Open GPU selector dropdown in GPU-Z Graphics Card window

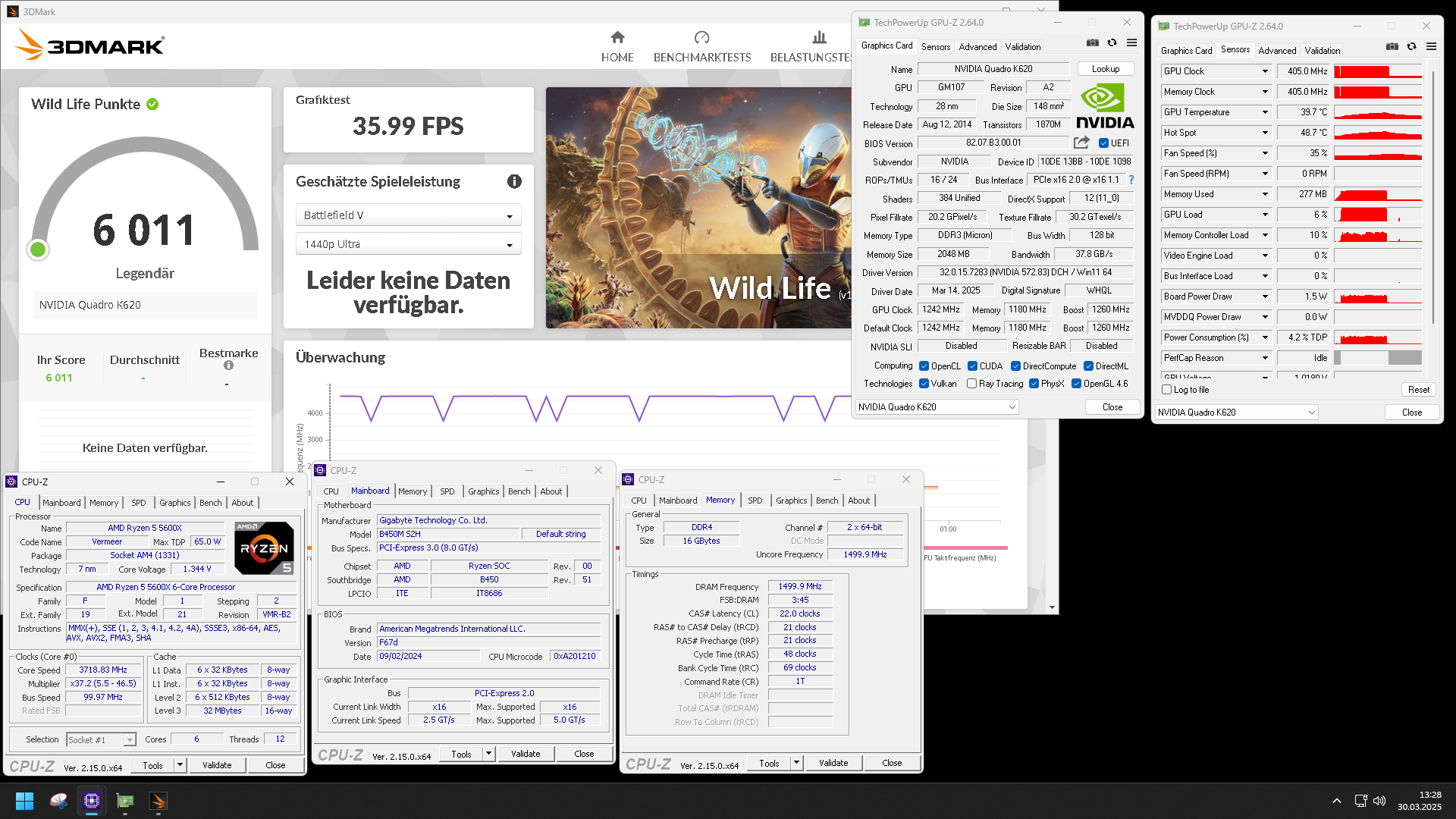[937, 407]
